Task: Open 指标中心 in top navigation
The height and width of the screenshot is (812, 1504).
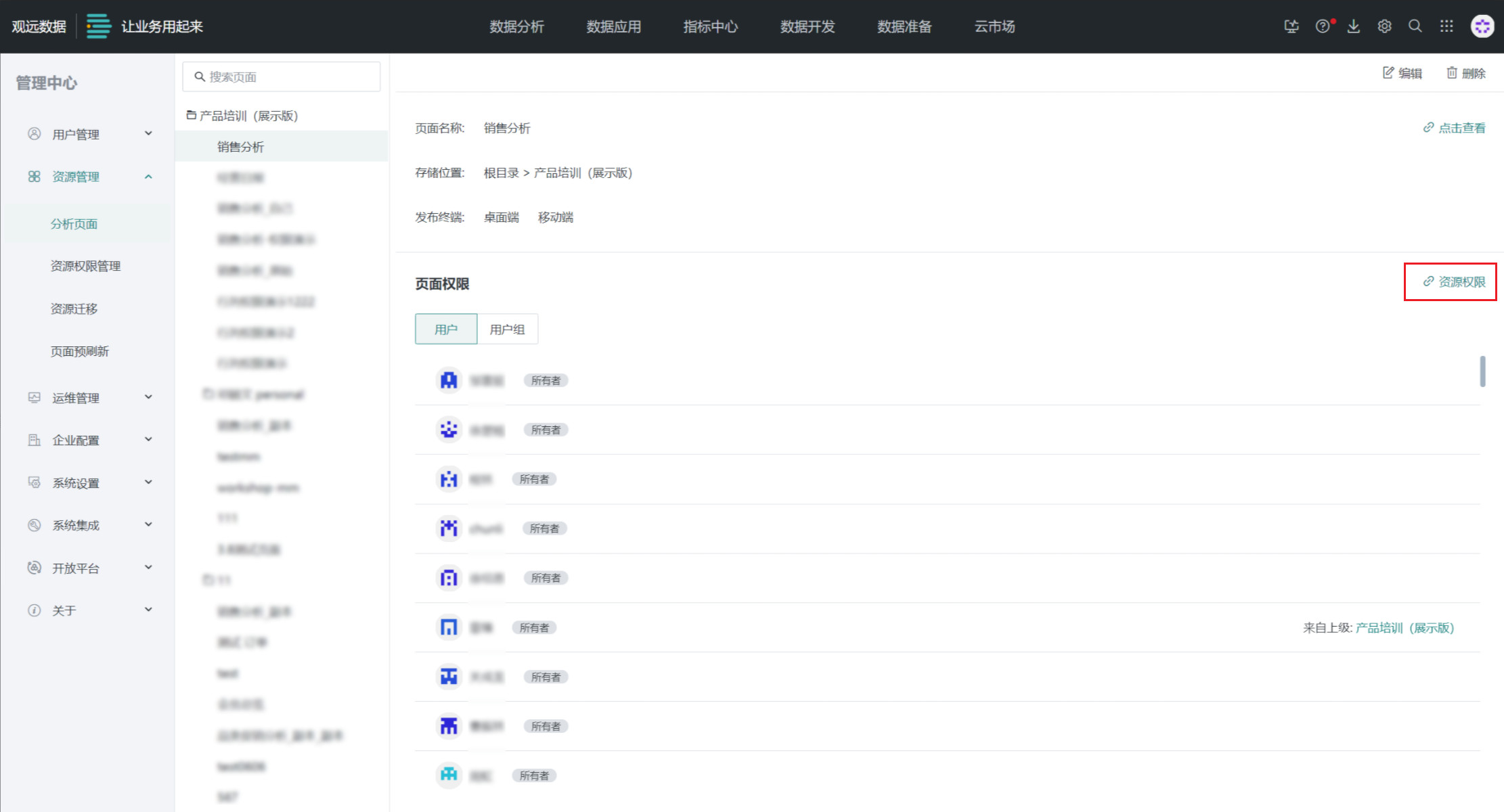Action: (710, 26)
